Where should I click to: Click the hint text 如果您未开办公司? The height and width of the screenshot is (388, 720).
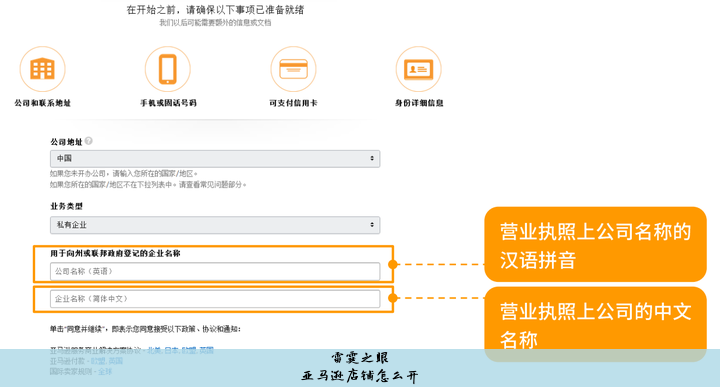coord(124,174)
